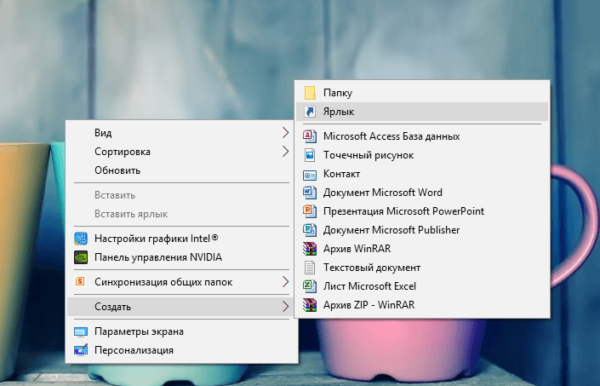Open Панель управления NVIDIA
The height and width of the screenshot is (386, 600).
point(182,257)
